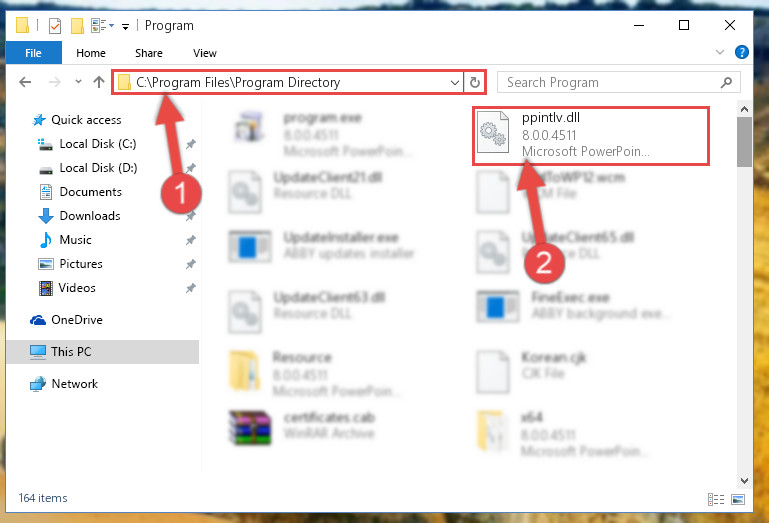Screen dimensions: 769x523
Task: Switch to the View tab
Action: [x=205, y=53]
